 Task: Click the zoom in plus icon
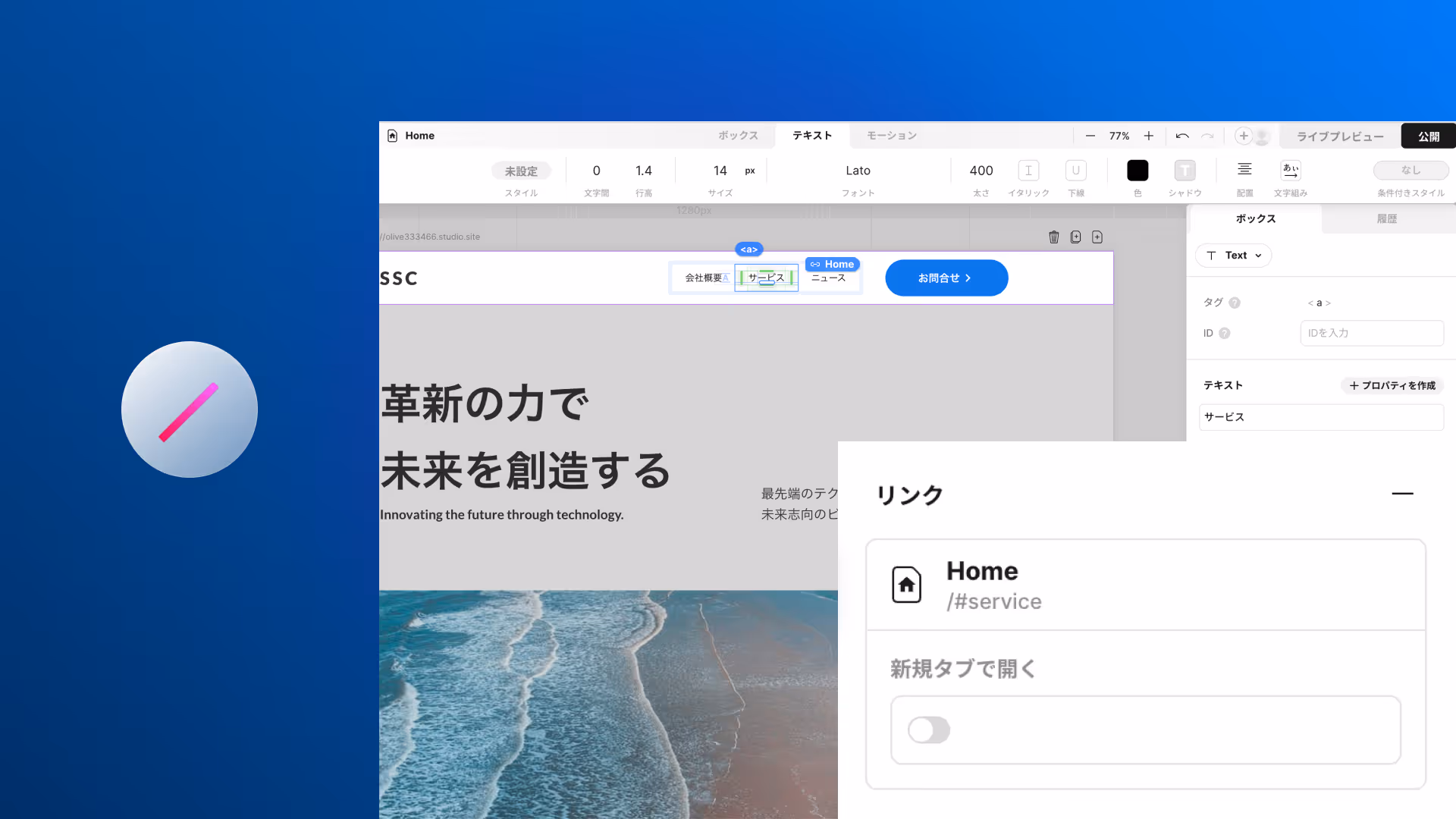1149,136
